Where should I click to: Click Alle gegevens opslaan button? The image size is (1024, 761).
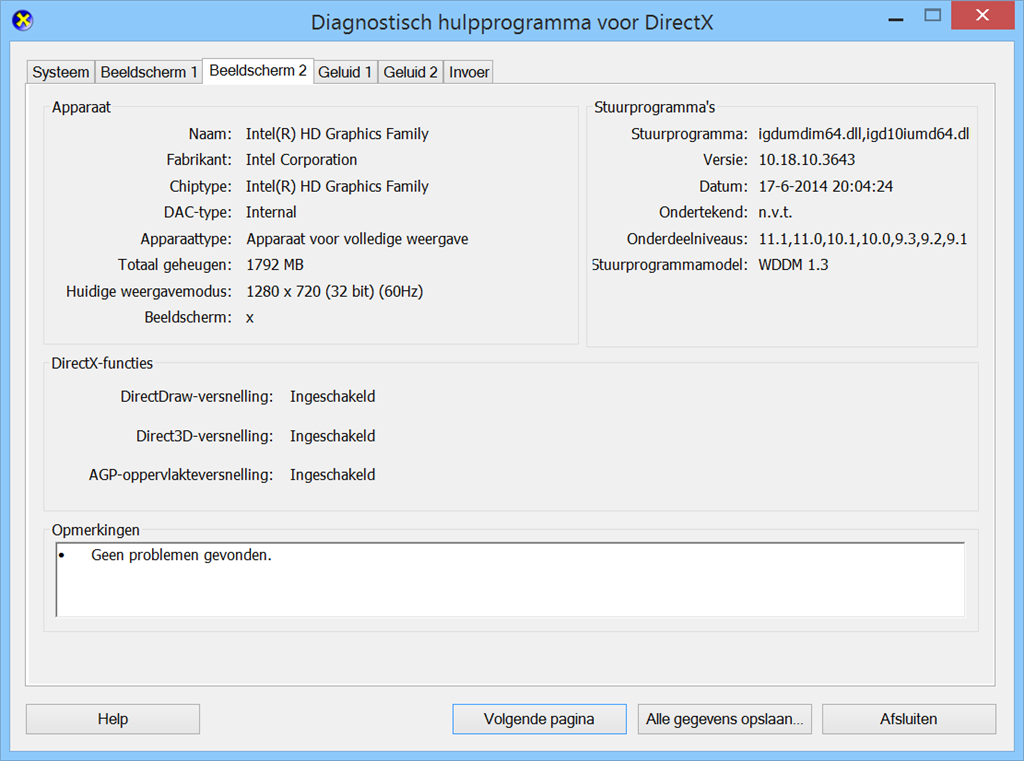[725, 719]
